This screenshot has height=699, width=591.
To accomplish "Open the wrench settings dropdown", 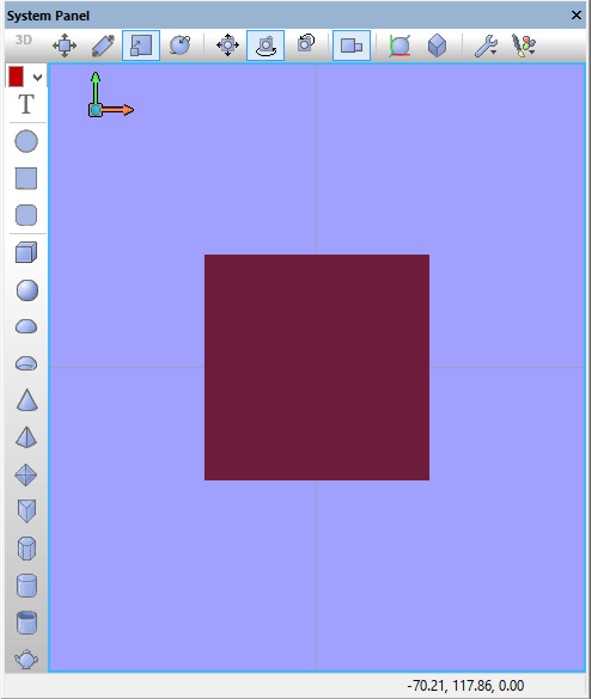I will pyautogui.click(x=486, y=45).
